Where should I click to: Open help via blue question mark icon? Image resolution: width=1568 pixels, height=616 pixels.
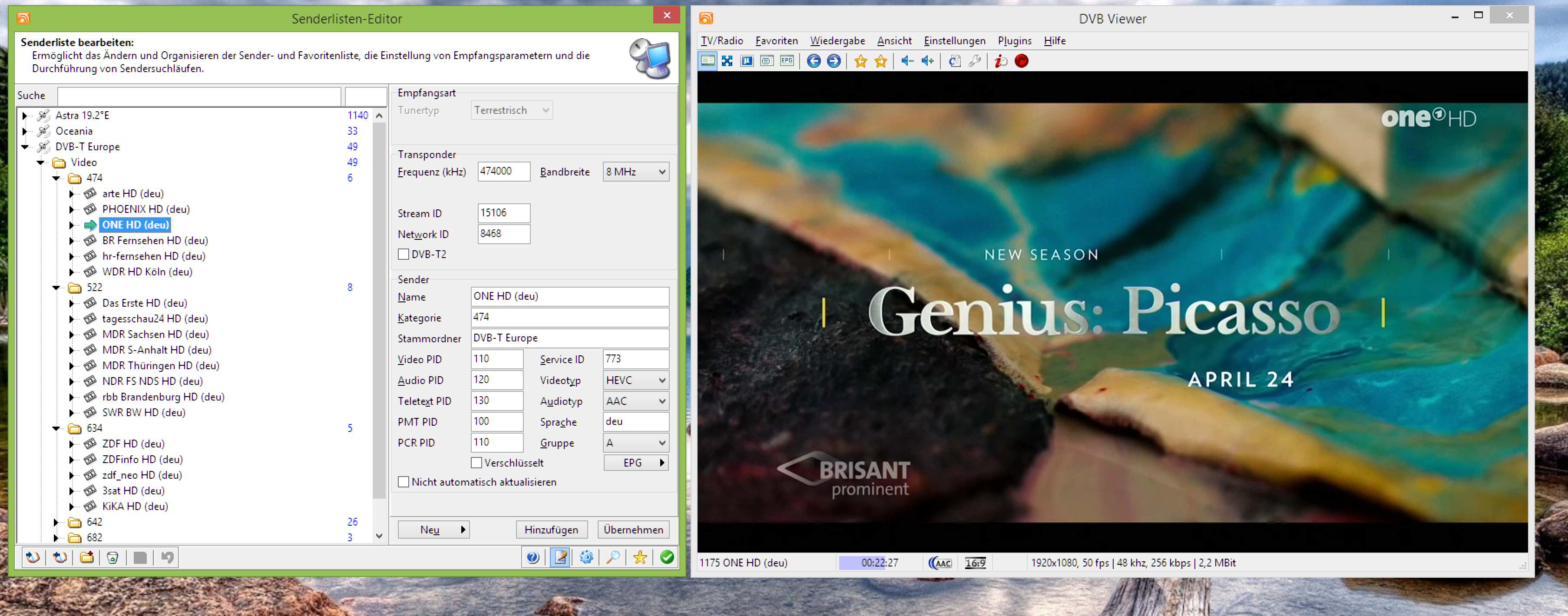533,557
